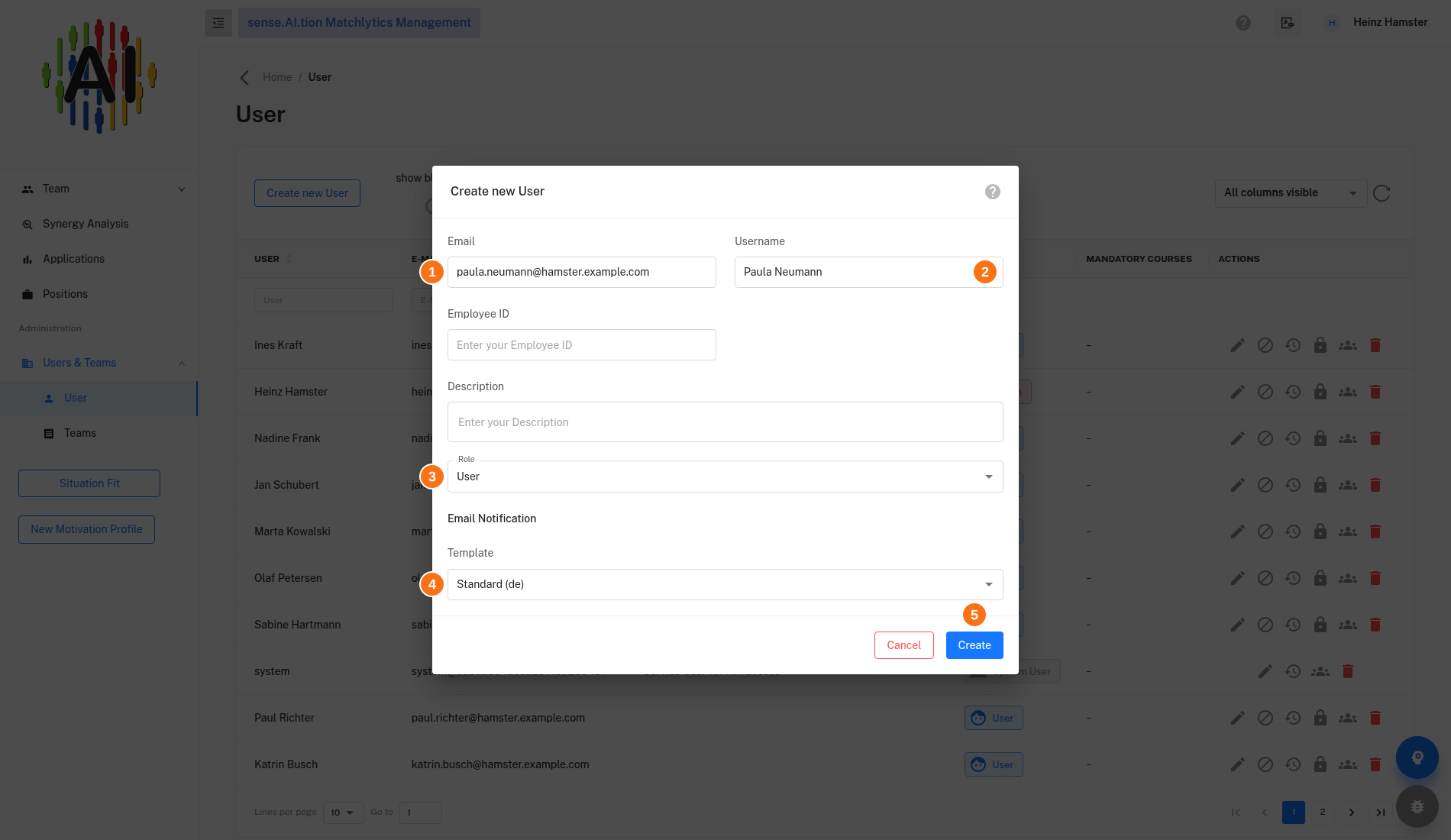
Task: Delete user Olaf Petersen with trash icon
Action: (1375, 578)
